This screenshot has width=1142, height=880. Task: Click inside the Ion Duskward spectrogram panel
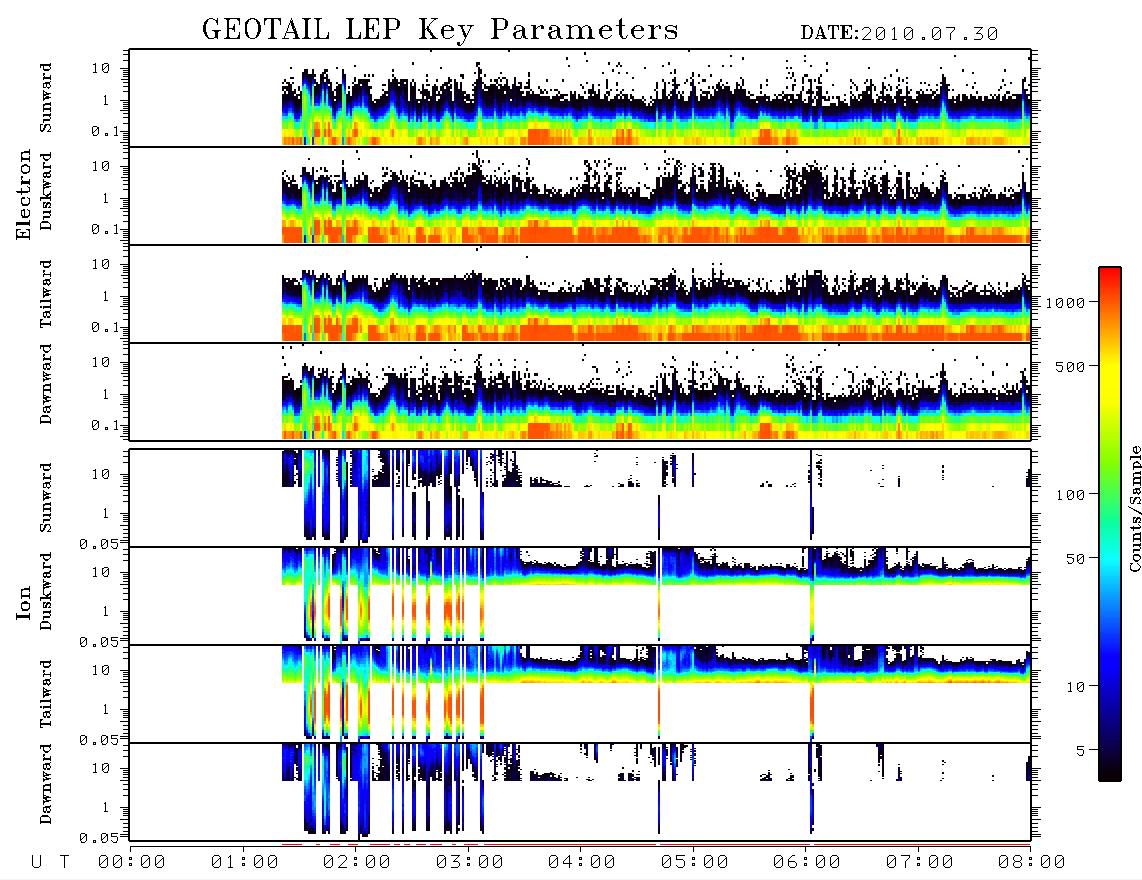tap(580, 596)
